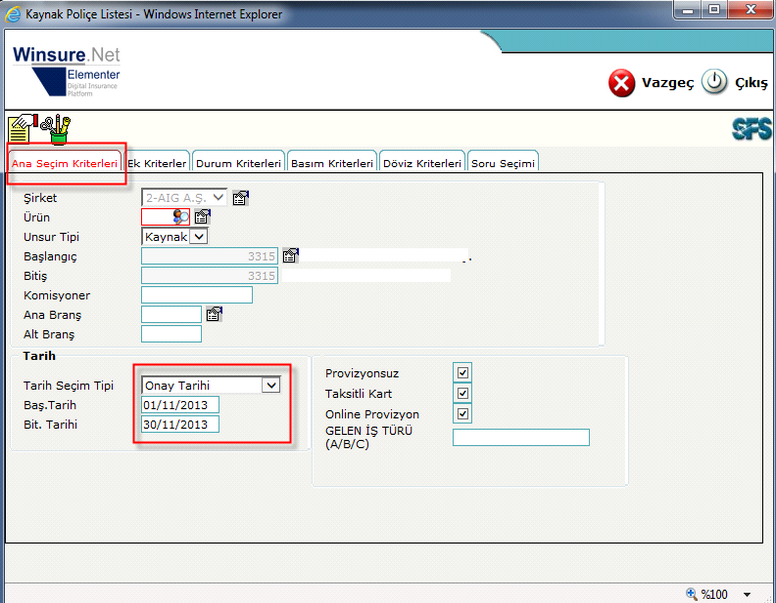Image resolution: width=776 pixels, height=603 pixels.
Task: Click the SFS logo icon
Action: click(751, 129)
